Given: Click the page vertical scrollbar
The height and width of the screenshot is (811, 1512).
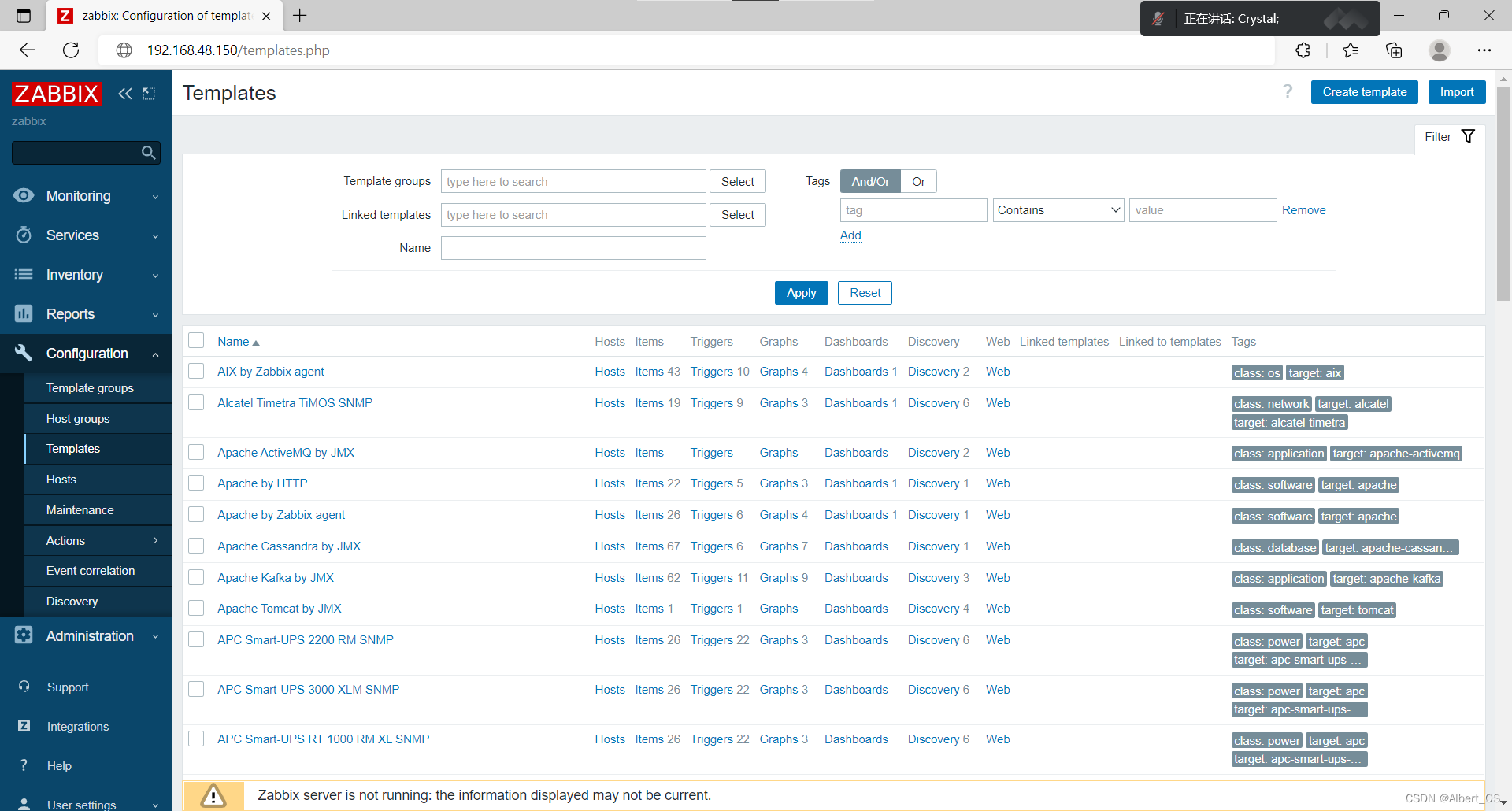Looking at the screenshot, I should 1503,193.
